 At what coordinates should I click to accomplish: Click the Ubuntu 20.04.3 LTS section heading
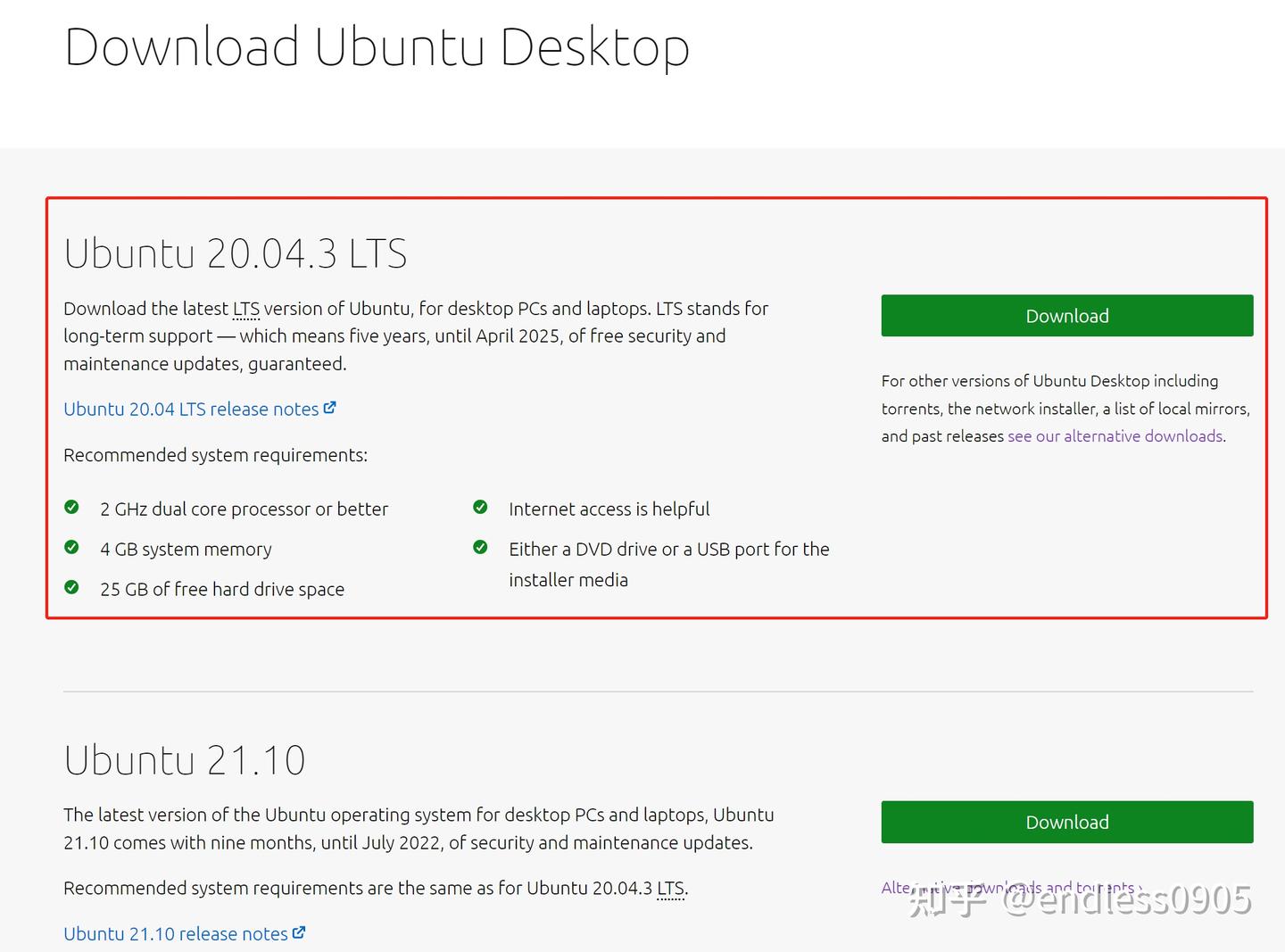coord(235,252)
